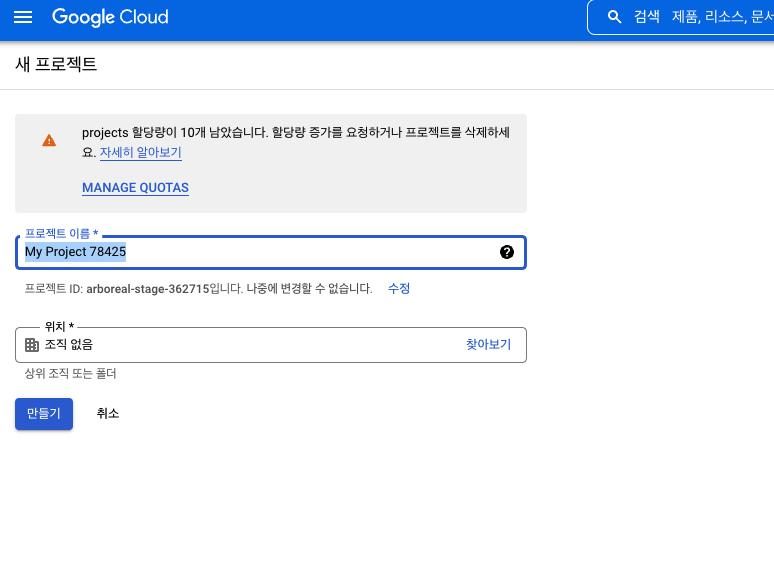Image resolution: width=774 pixels, height=570 pixels.
Task: Click the orange warning triangle icon
Action: click(49, 141)
